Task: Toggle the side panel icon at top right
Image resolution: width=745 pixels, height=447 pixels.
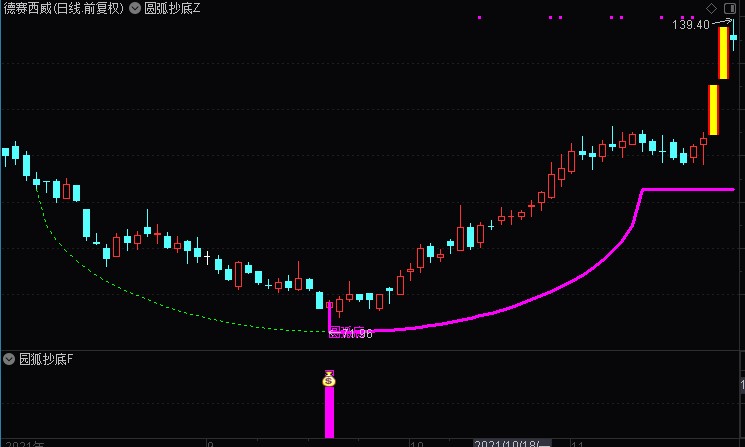Action: pyautogui.click(x=730, y=8)
